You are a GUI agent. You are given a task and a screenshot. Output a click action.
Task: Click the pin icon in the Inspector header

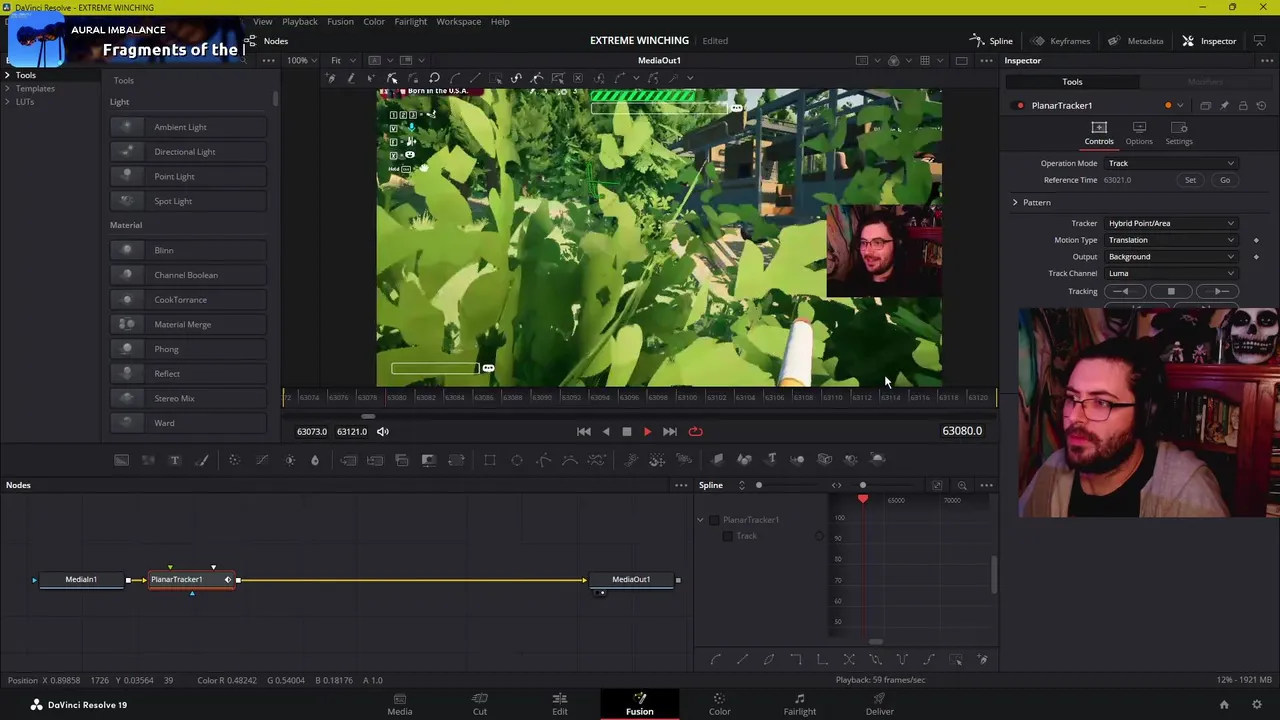1224,105
